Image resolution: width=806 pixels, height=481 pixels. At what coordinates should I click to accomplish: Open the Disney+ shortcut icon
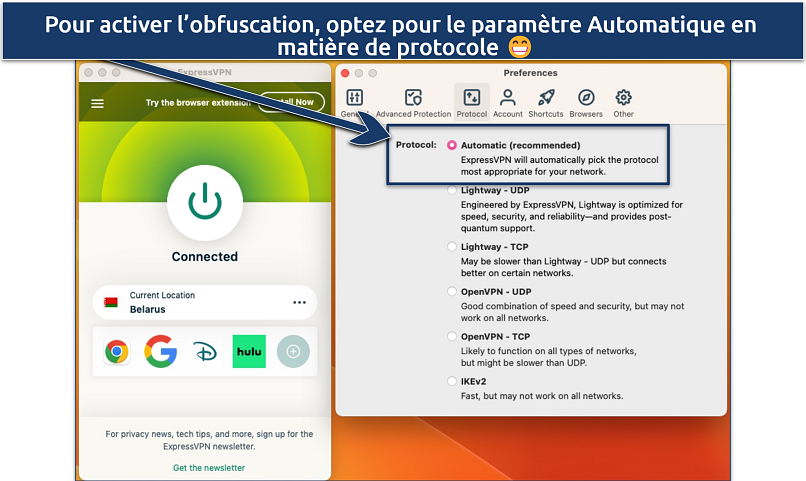(204, 351)
